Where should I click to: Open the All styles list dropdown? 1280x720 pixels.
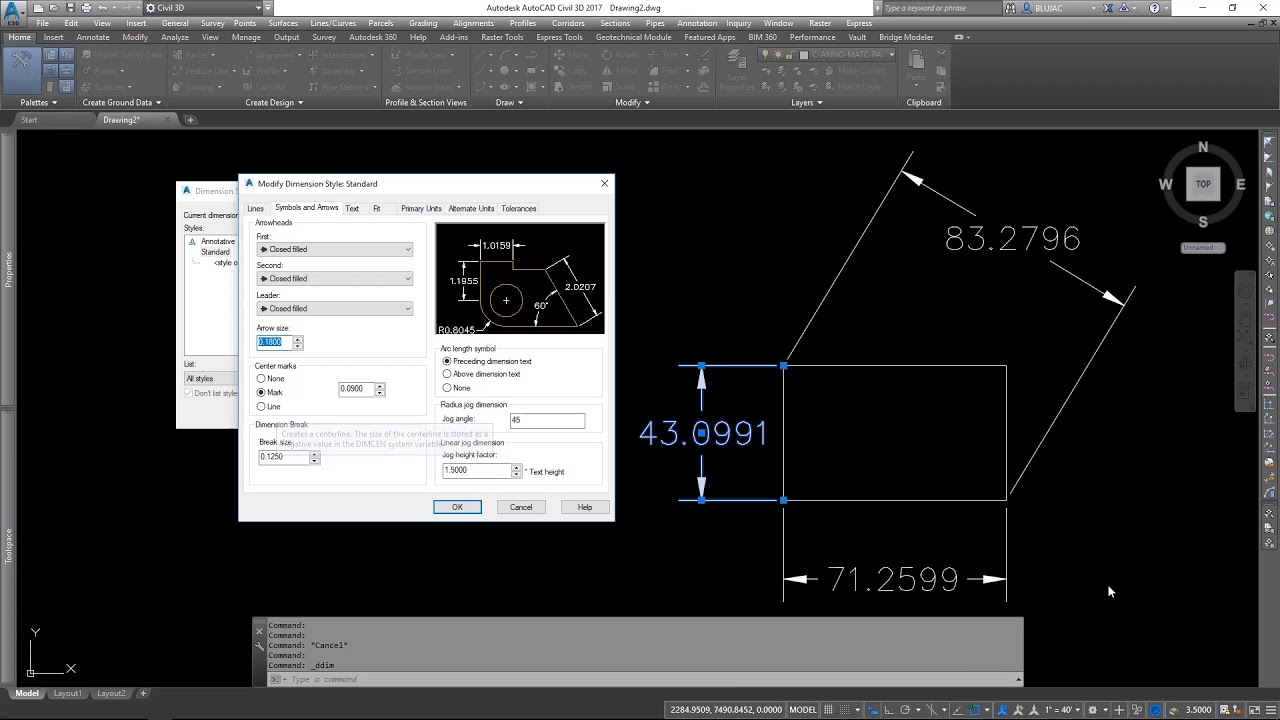210,379
